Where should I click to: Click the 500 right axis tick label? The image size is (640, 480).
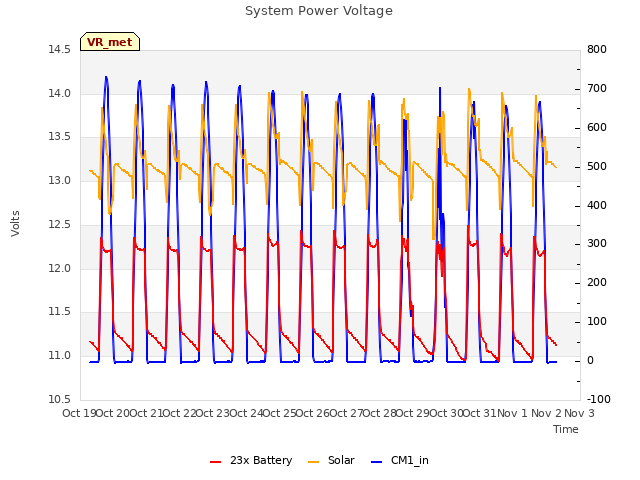[x=597, y=167]
